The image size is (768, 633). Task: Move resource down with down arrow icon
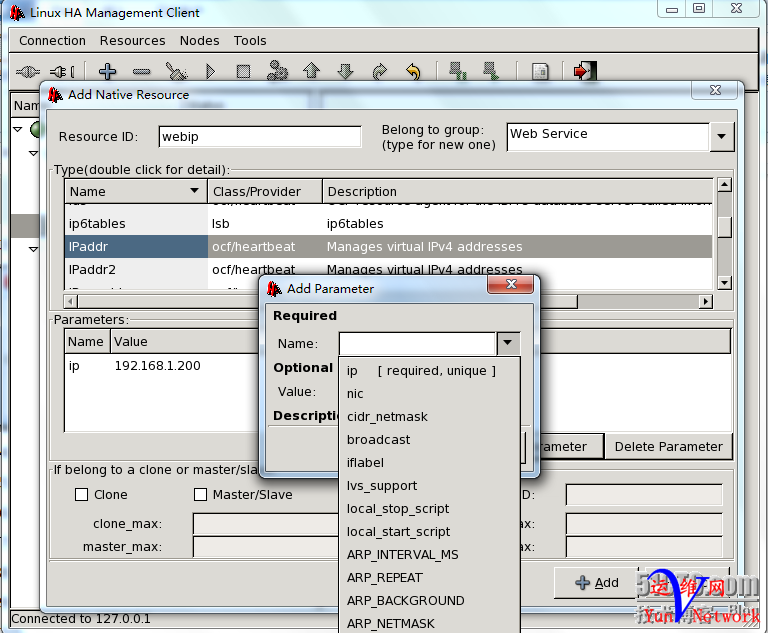tap(346, 72)
